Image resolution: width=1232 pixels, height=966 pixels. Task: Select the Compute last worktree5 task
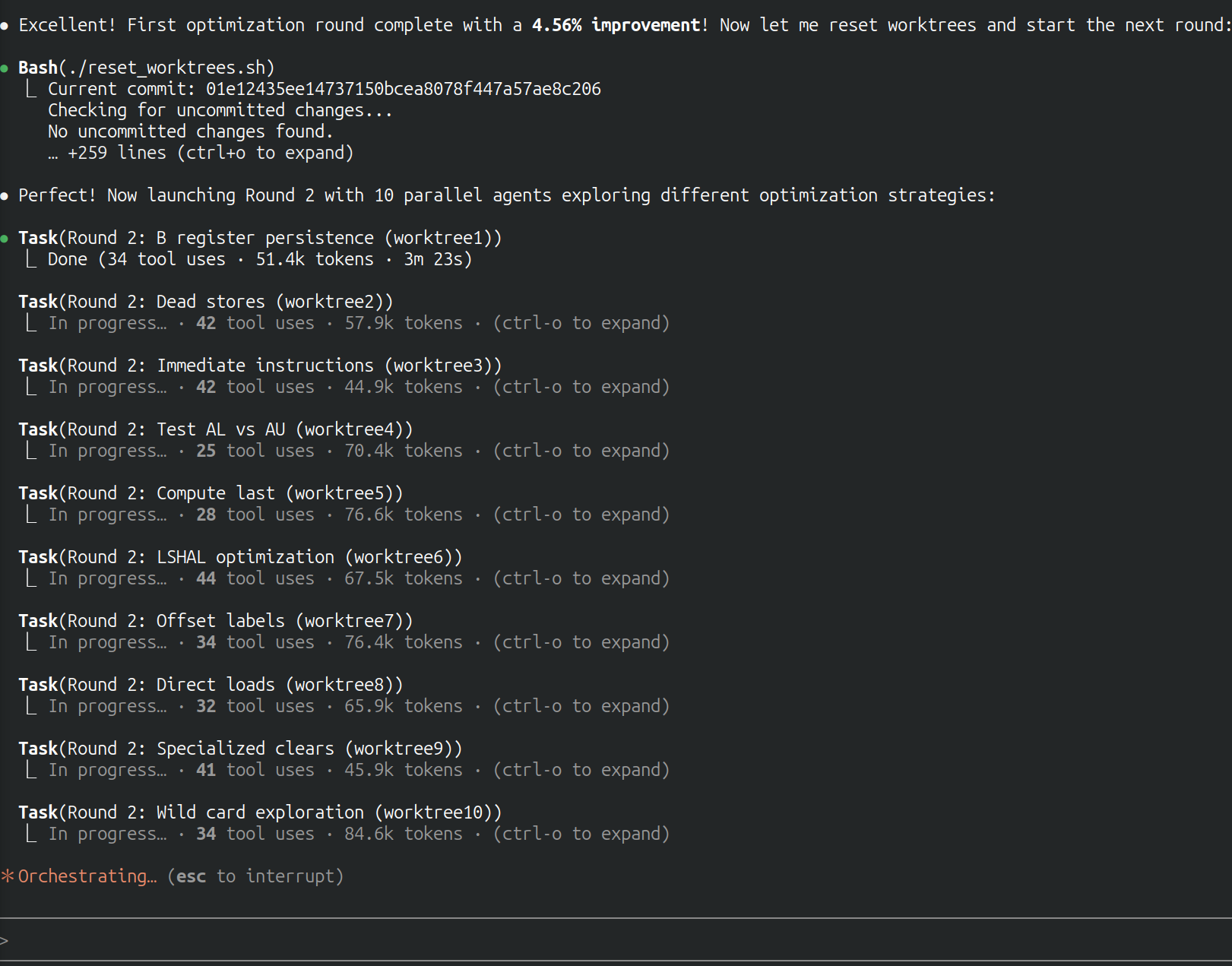pos(211,493)
